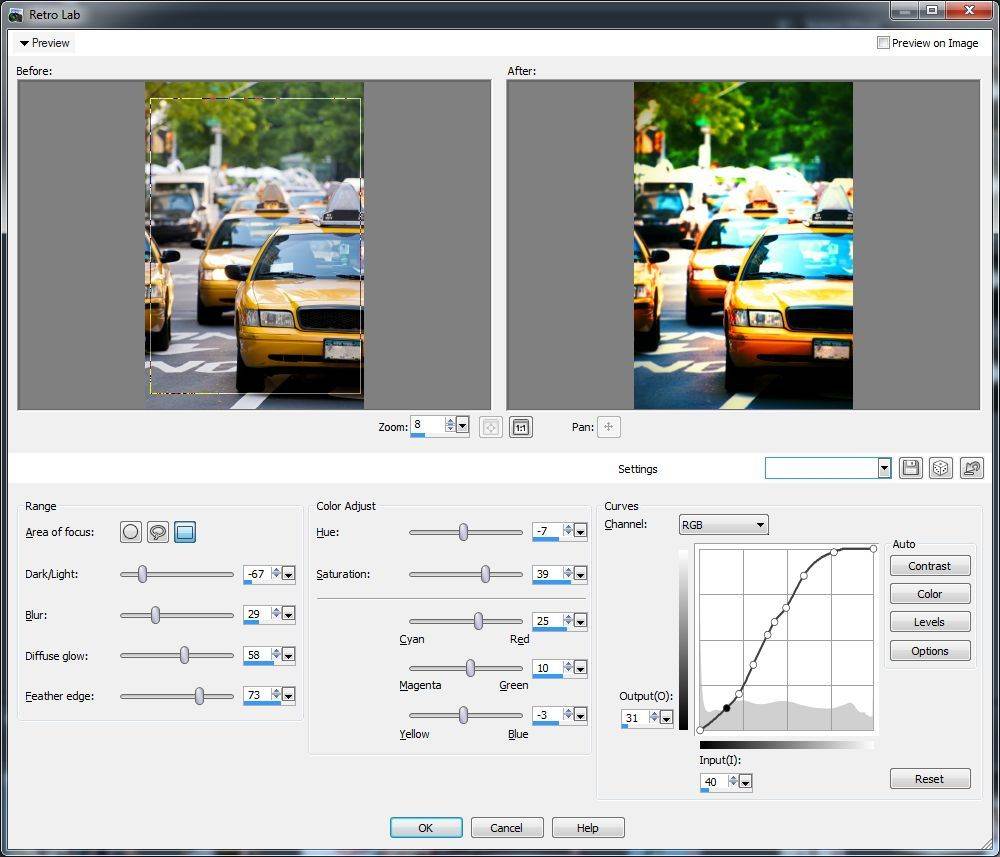
Task: Select the freehand lasso focus shape
Action: 158,532
